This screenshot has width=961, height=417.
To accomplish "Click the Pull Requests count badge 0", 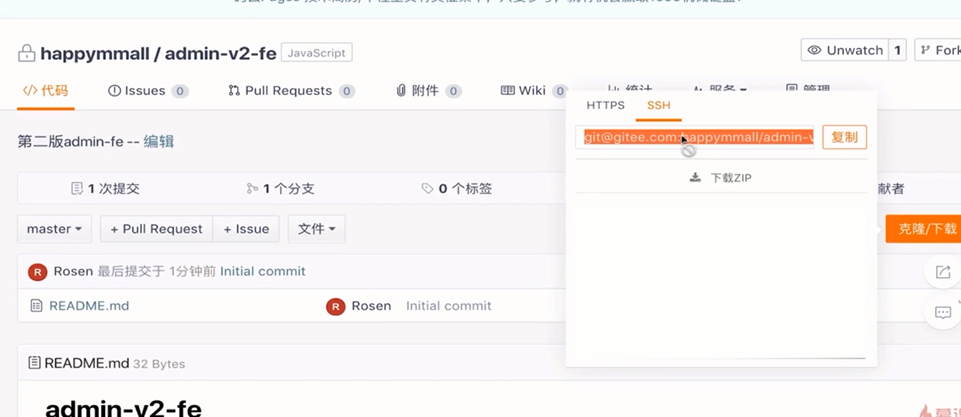I will 346,91.
